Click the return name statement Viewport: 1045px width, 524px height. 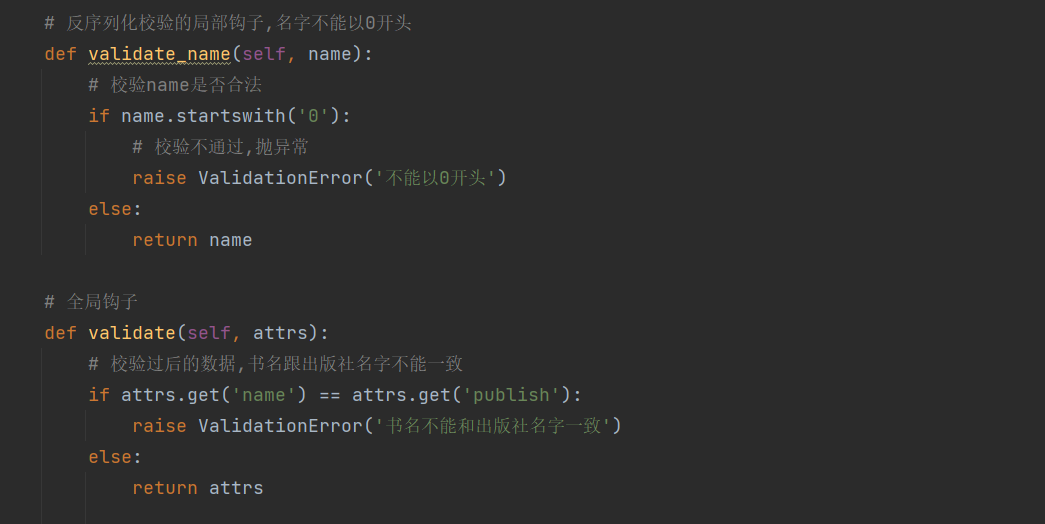(192, 240)
